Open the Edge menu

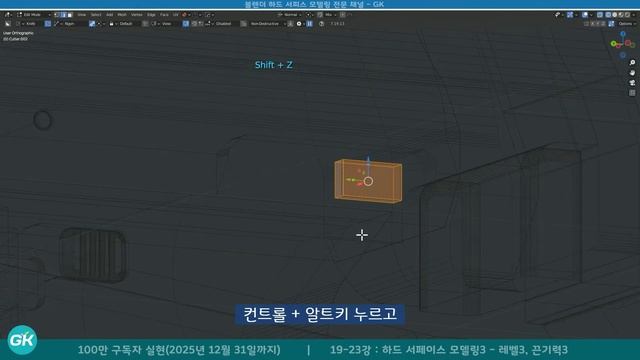click(x=151, y=15)
